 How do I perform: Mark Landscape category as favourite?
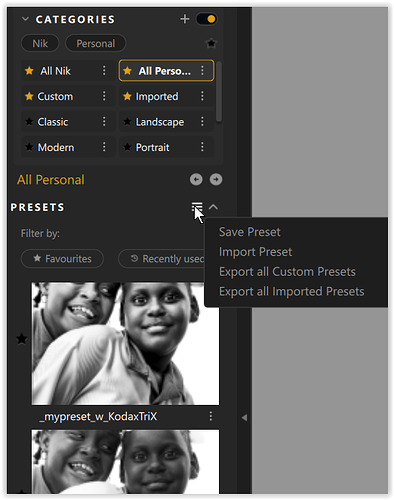click(x=127, y=121)
